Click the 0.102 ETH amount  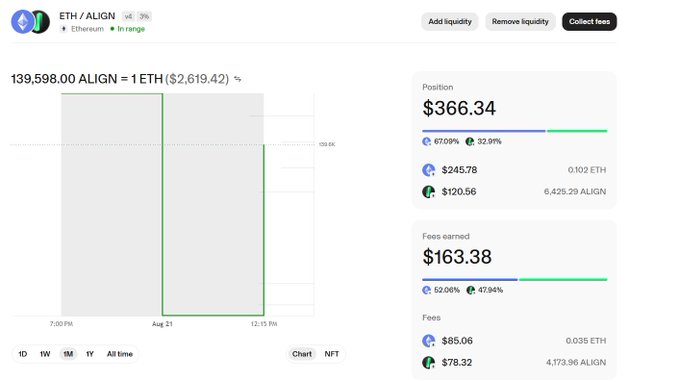pyautogui.click(x=587, y=170)
